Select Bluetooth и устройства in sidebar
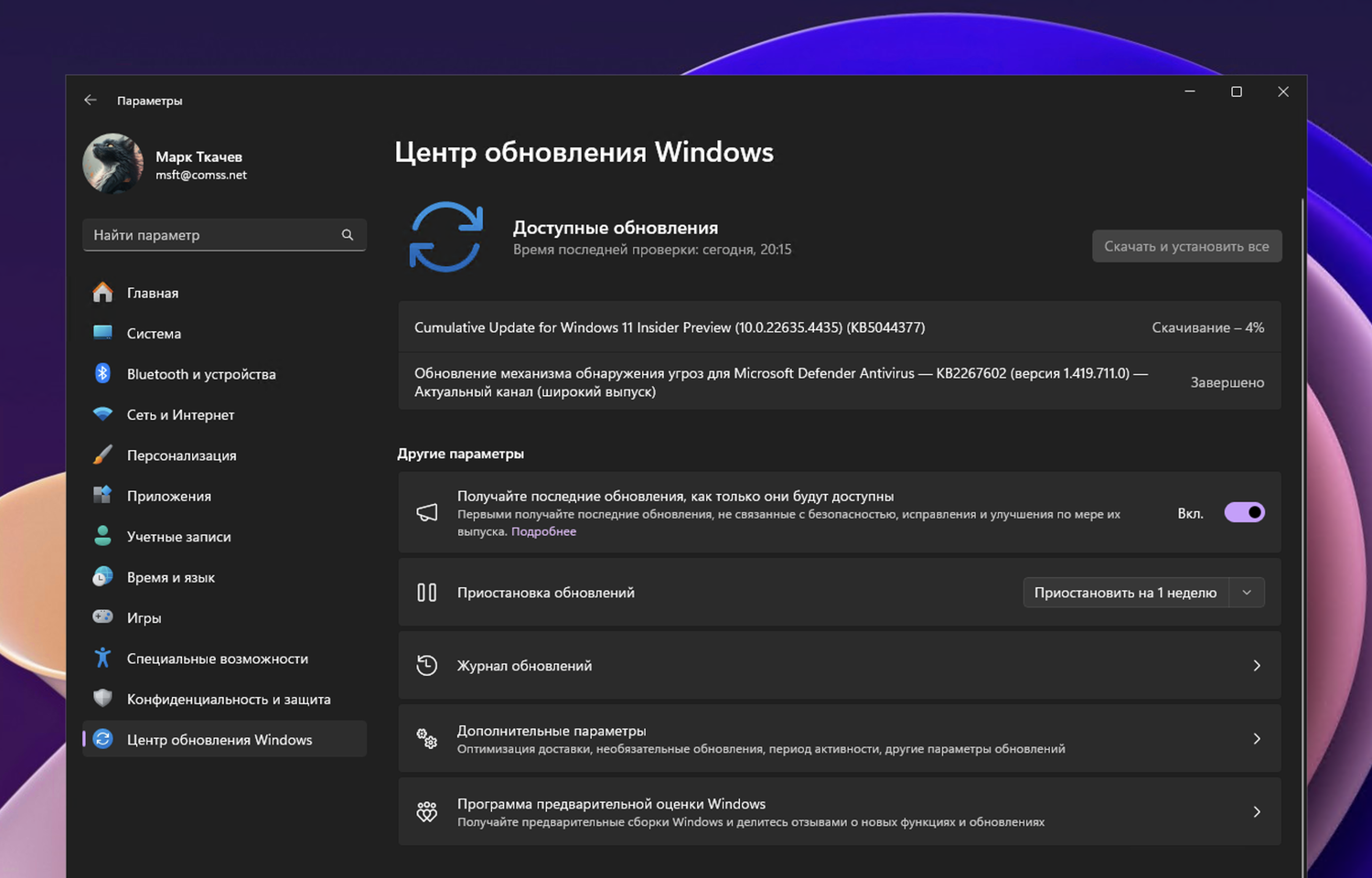 (x=224, y=374)
